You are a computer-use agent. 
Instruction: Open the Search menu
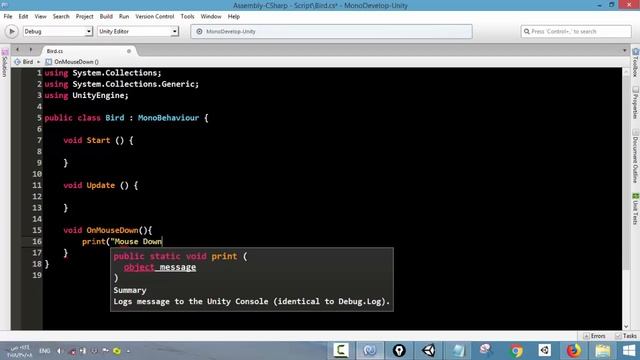click(x=61, y=16)
